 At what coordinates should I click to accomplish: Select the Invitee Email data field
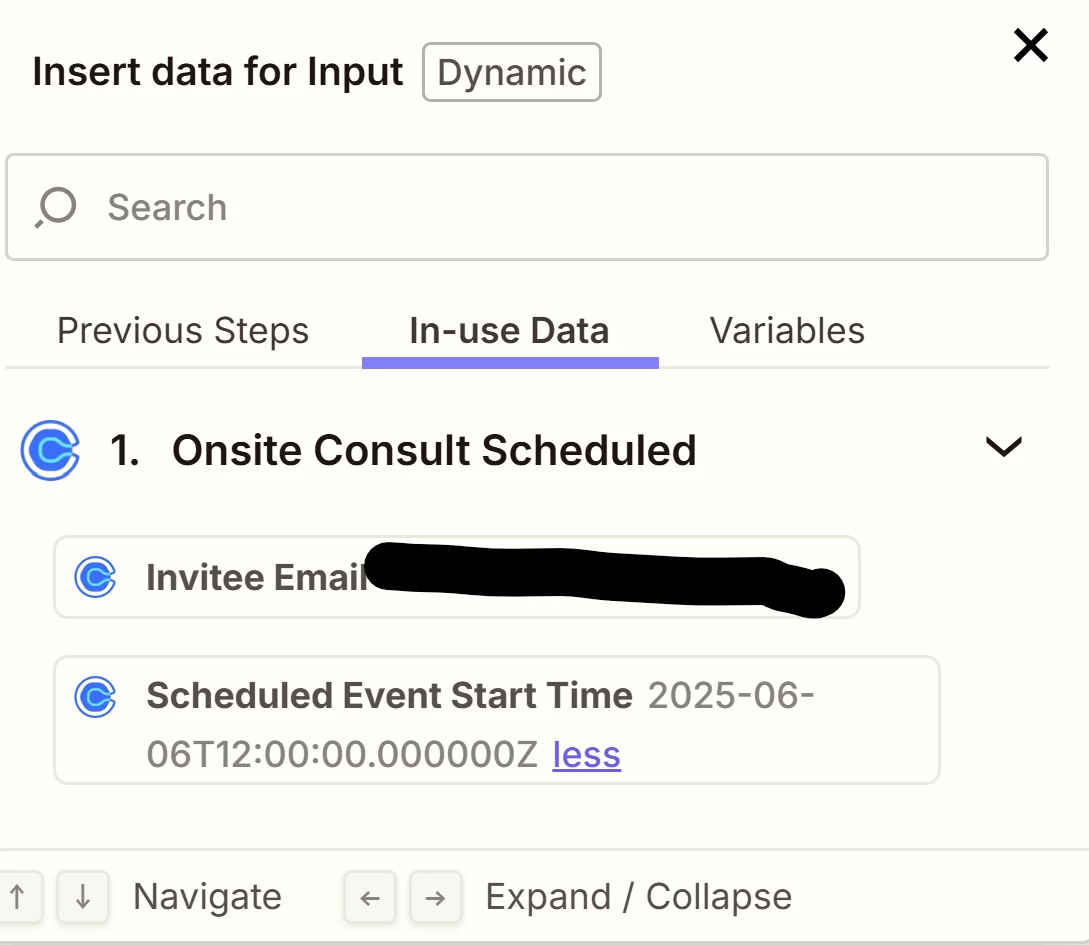[457, 577]
